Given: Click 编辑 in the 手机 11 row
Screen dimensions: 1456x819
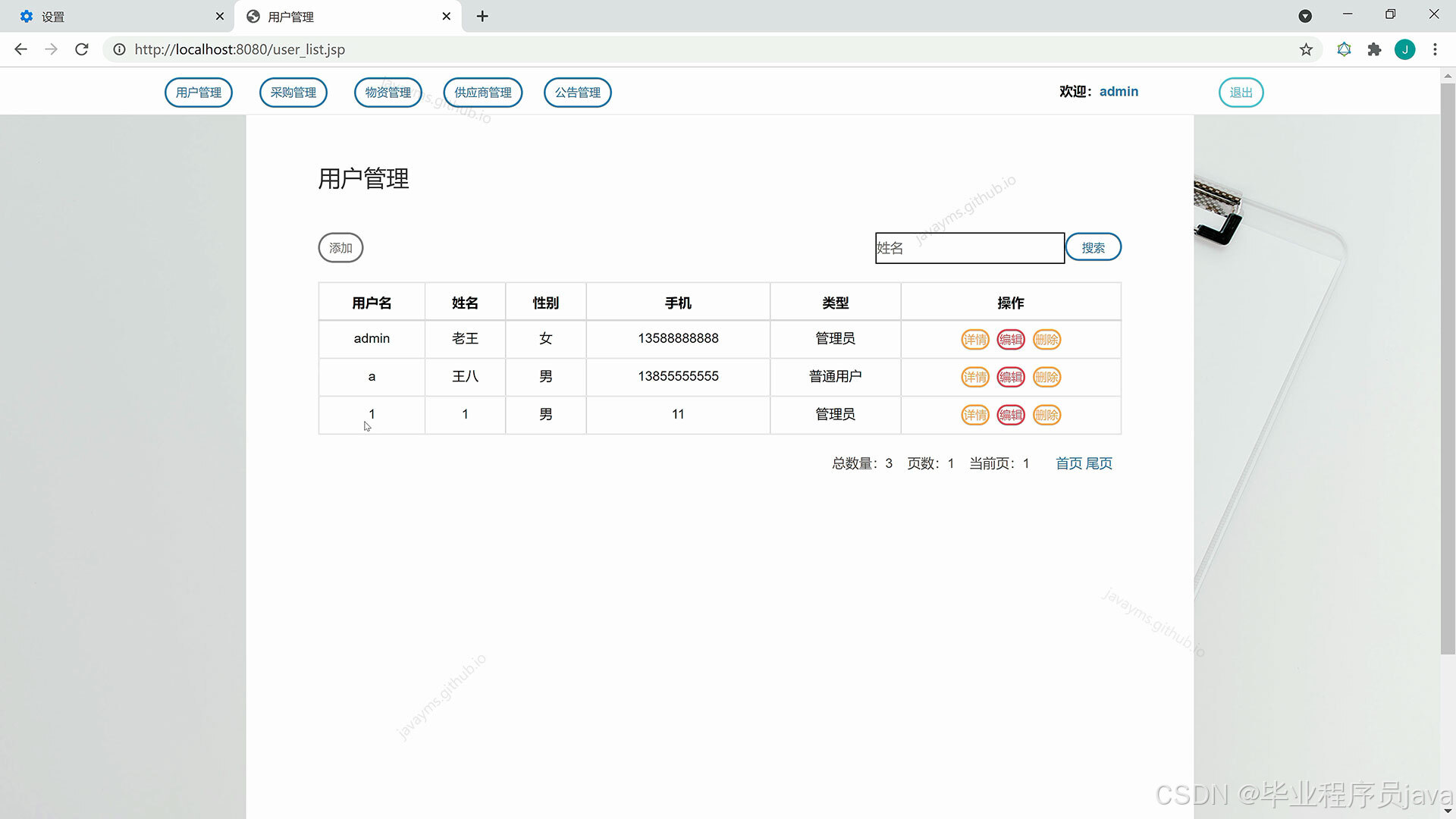Looking at the screenshot, I should pos(1011,415).
